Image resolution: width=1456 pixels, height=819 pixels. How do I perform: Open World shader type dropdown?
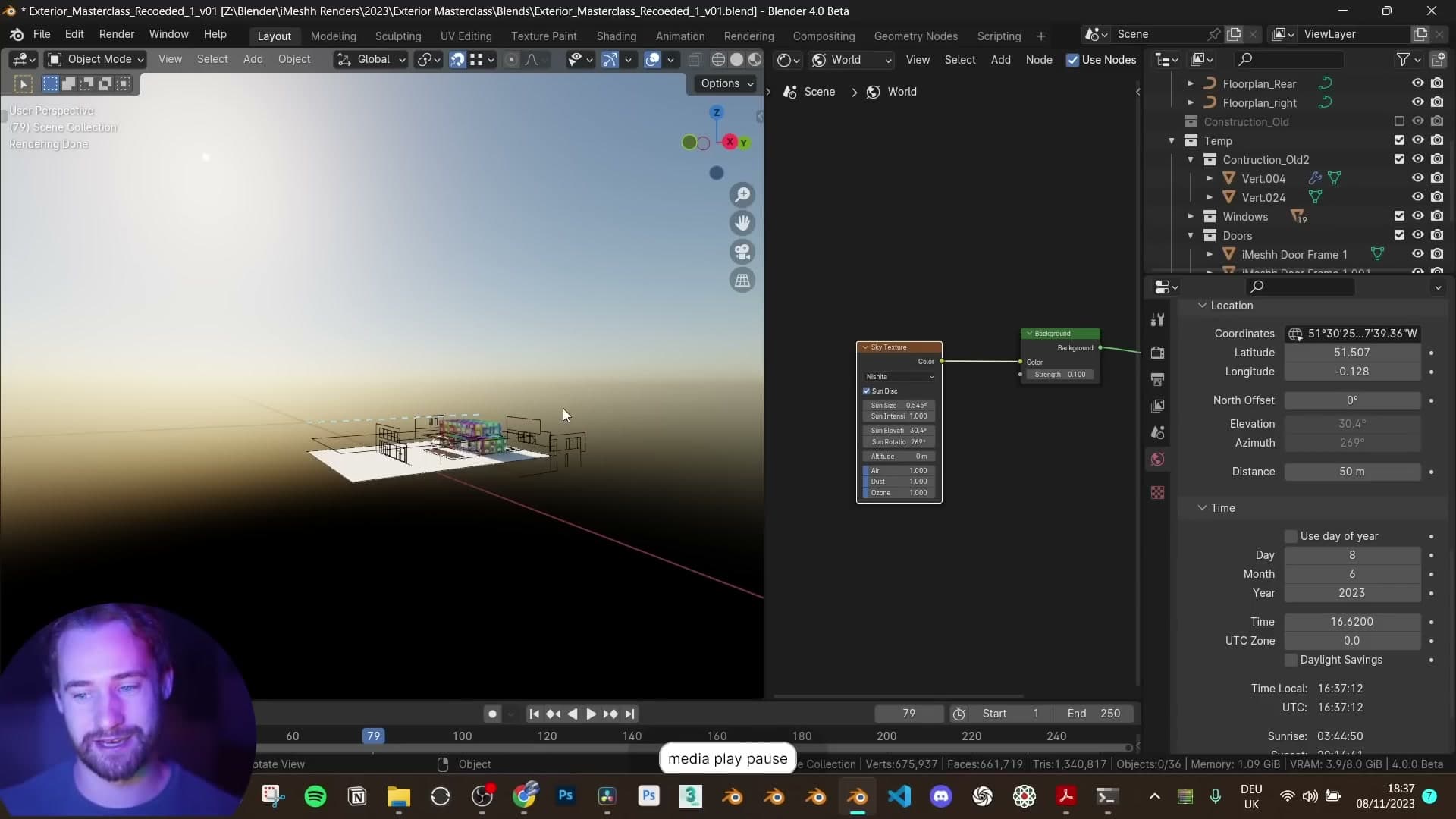click(x=852, y=60)
